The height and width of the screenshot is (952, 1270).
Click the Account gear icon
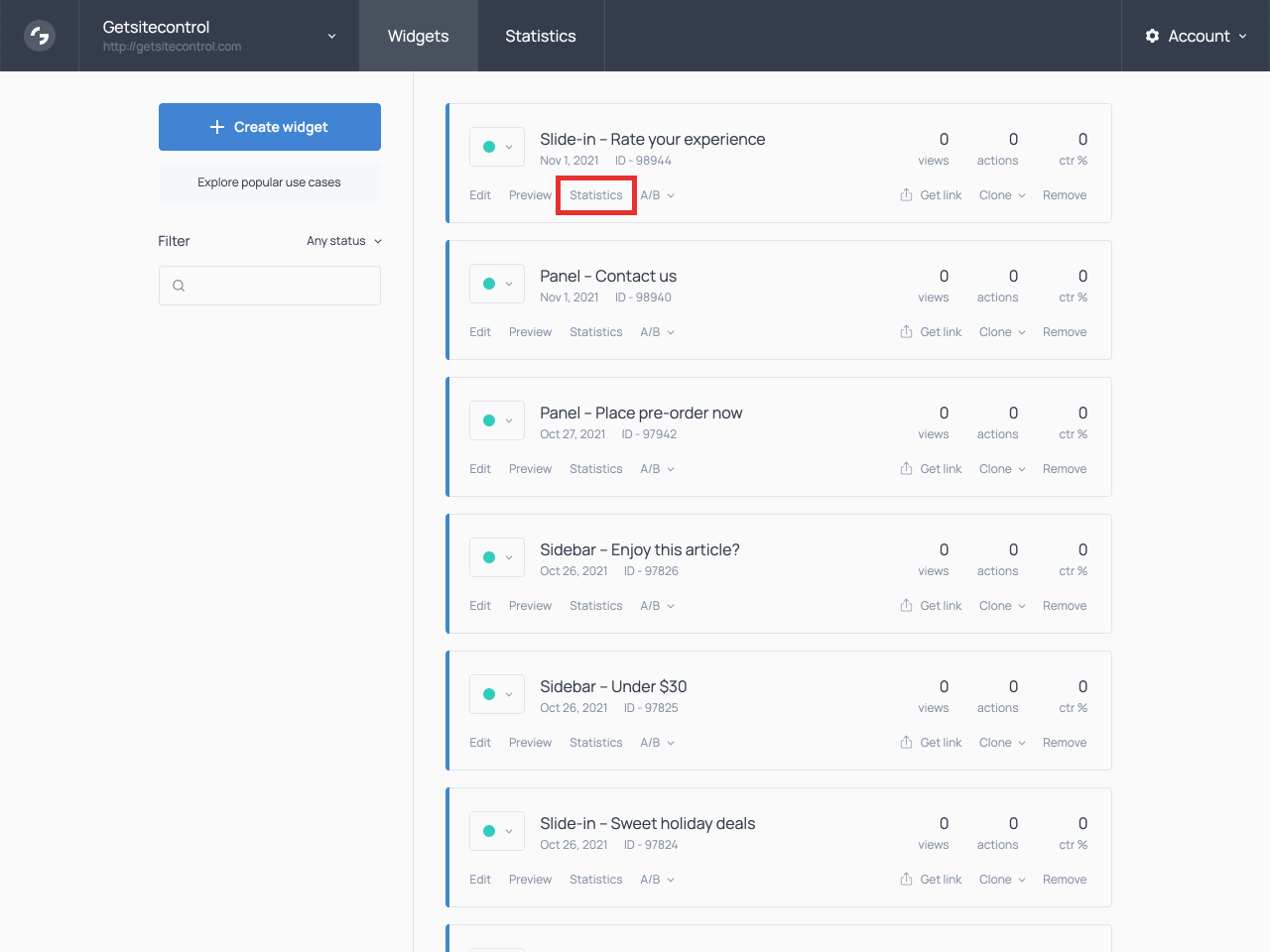pos(1152,36)
